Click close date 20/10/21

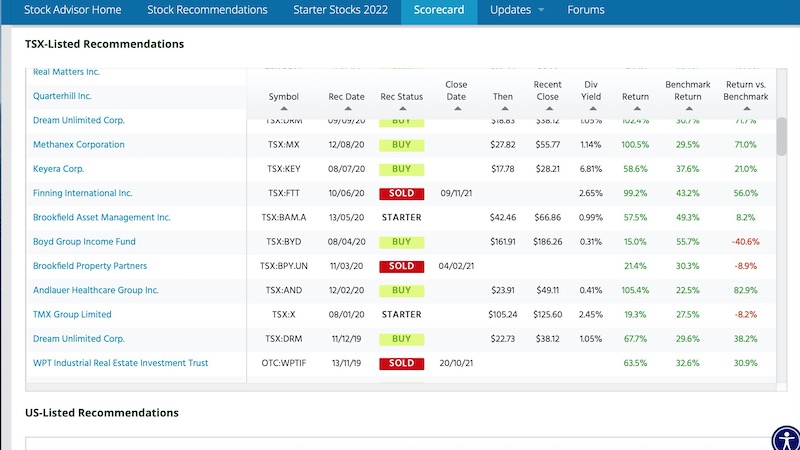(456, 363)
